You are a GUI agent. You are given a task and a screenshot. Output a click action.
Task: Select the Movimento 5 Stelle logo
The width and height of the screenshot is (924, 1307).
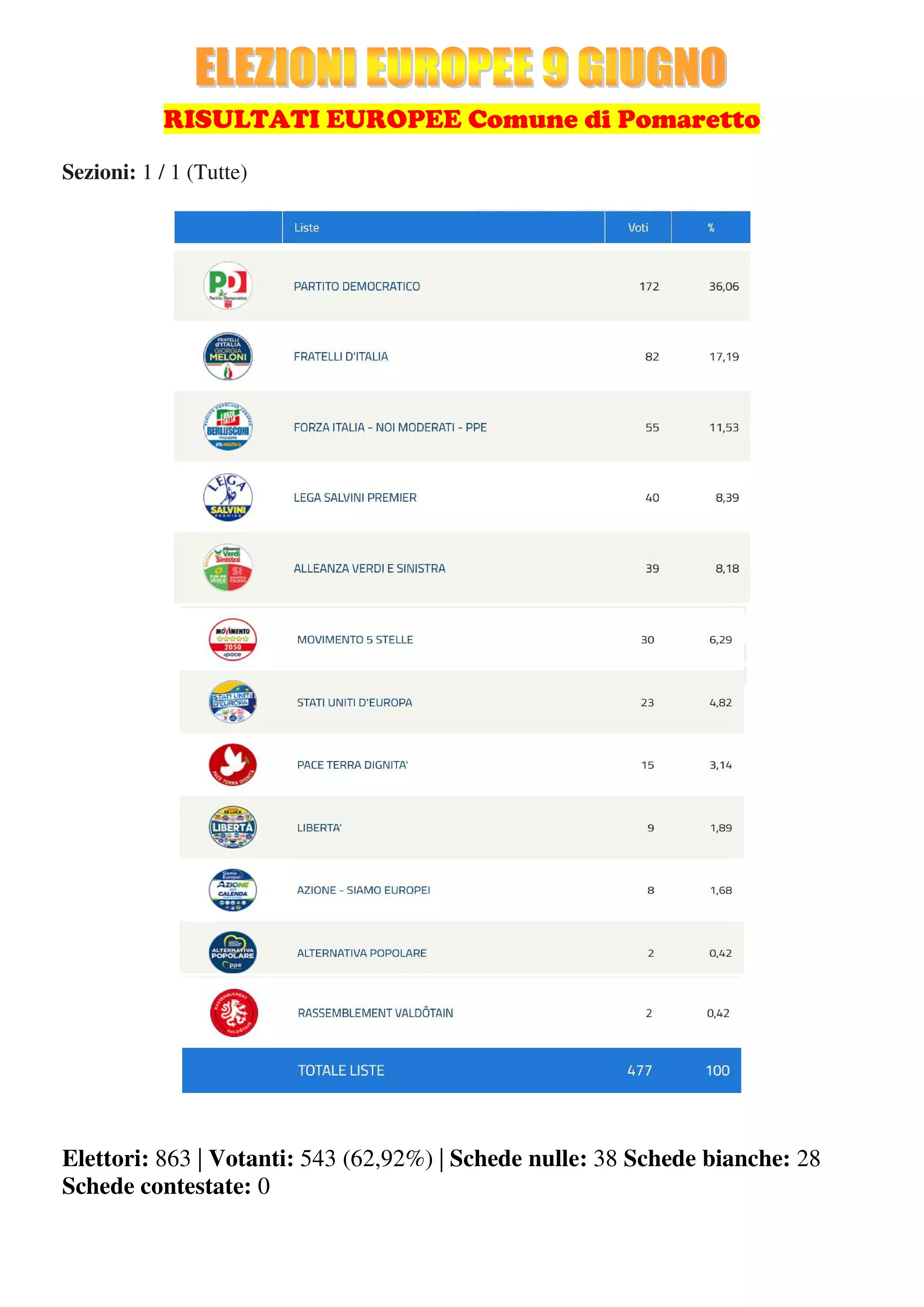coord(232,639)
